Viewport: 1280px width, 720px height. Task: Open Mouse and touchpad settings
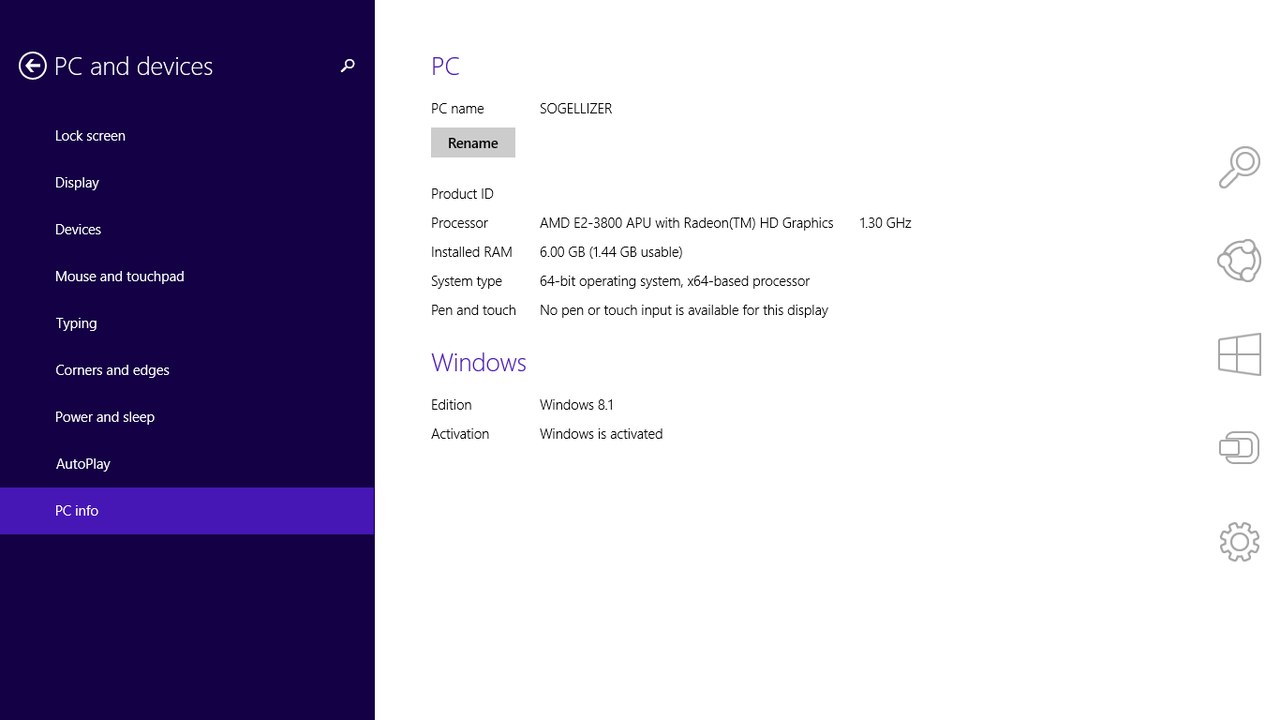point(187,277)
